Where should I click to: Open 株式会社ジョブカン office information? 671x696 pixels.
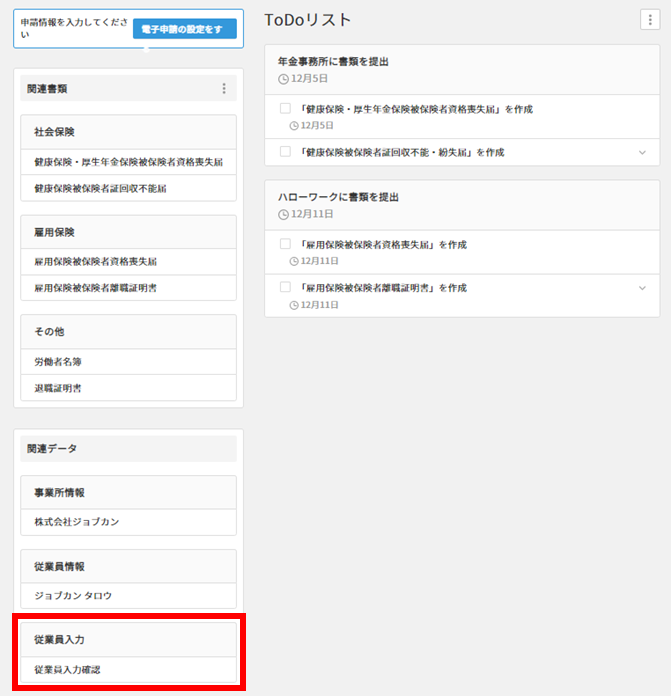(x=76, y=522)
